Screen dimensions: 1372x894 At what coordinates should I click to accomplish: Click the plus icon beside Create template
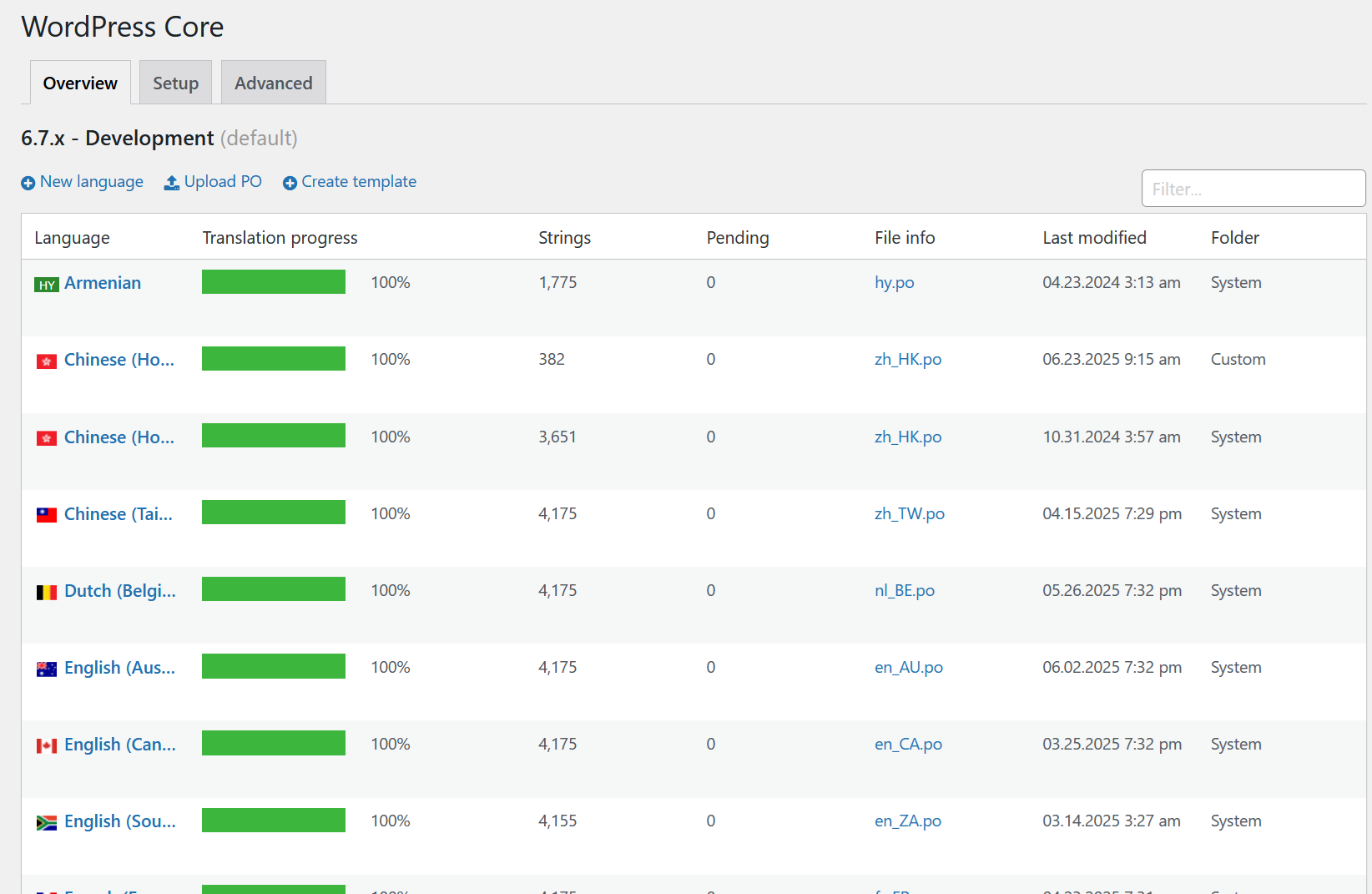(290, 183)
